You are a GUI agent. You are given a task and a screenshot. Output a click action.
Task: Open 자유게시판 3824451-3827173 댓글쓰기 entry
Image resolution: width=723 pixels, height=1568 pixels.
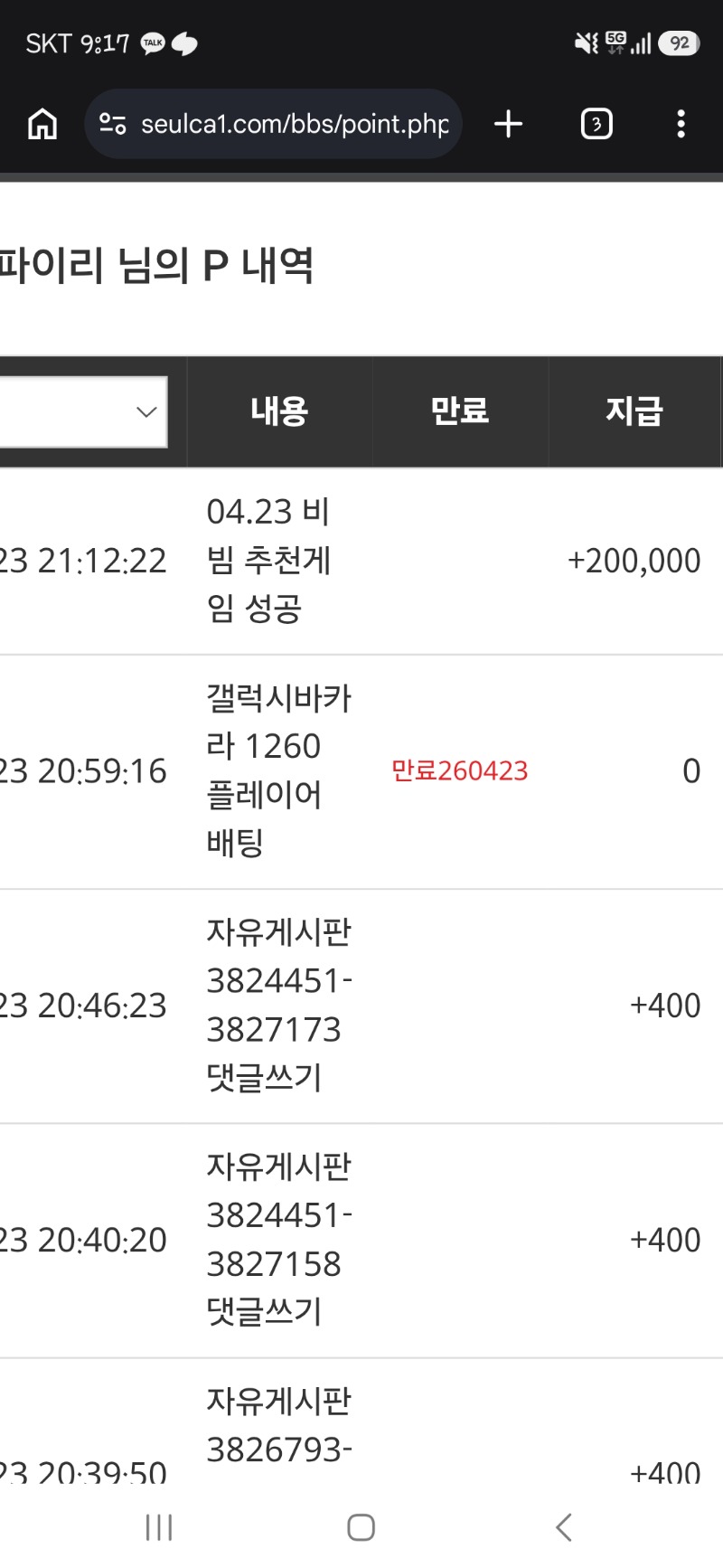[x=278, y=1005]
